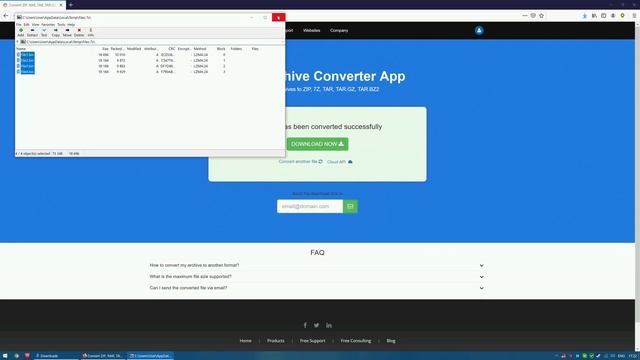
Task: Expand the send converted file via email FAQ
Action: pyautogui.click(x=317, y=288)
